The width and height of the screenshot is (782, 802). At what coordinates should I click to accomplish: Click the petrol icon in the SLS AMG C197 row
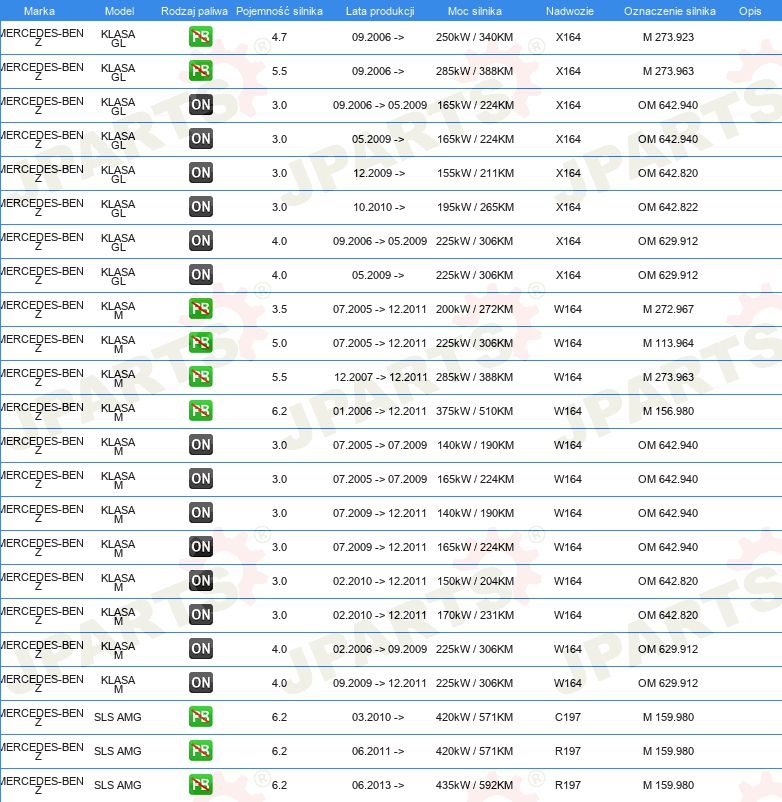click(201, 717)
